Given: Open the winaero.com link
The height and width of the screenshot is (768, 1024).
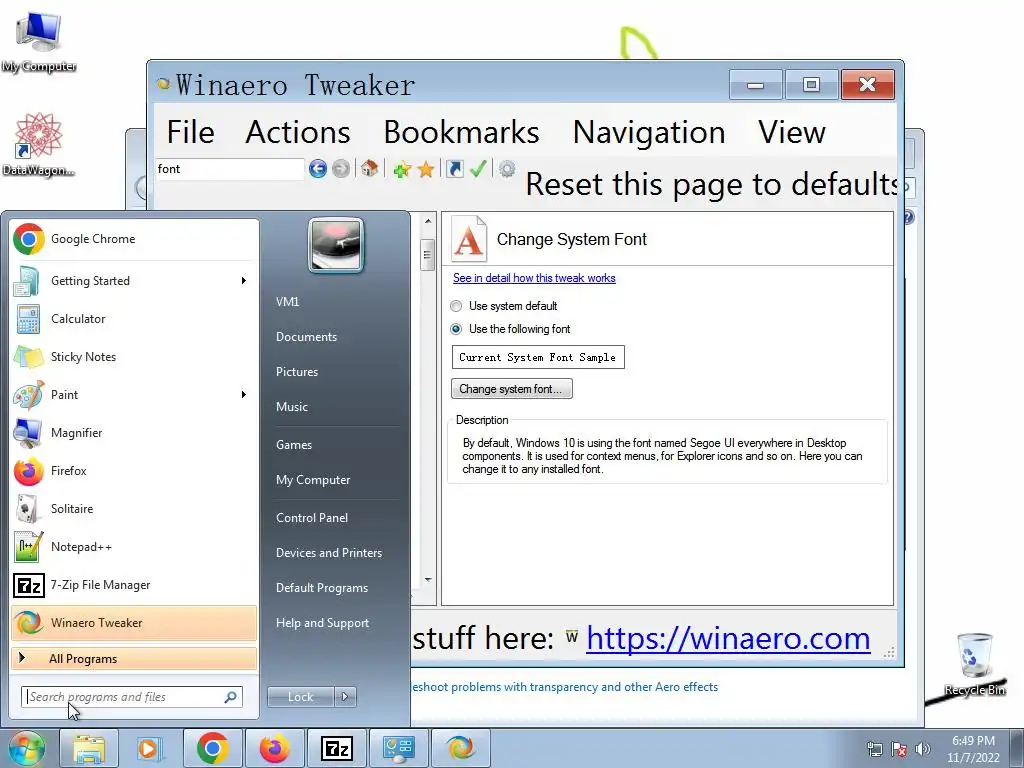Looking at the screenshot, I should click(728, 639).
